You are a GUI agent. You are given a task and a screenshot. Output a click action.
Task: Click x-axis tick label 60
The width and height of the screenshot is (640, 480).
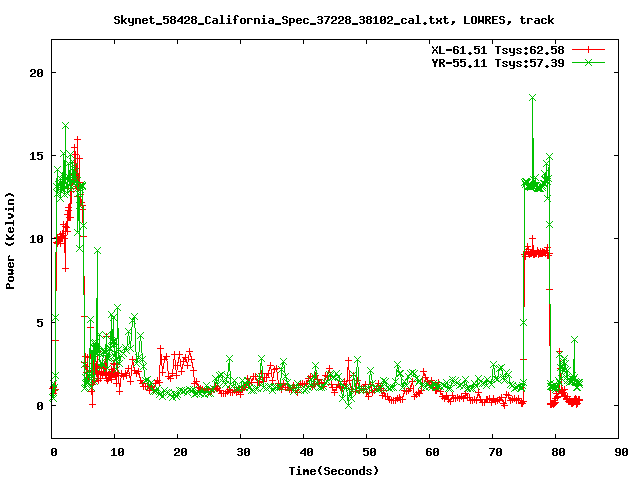[432, 452]
